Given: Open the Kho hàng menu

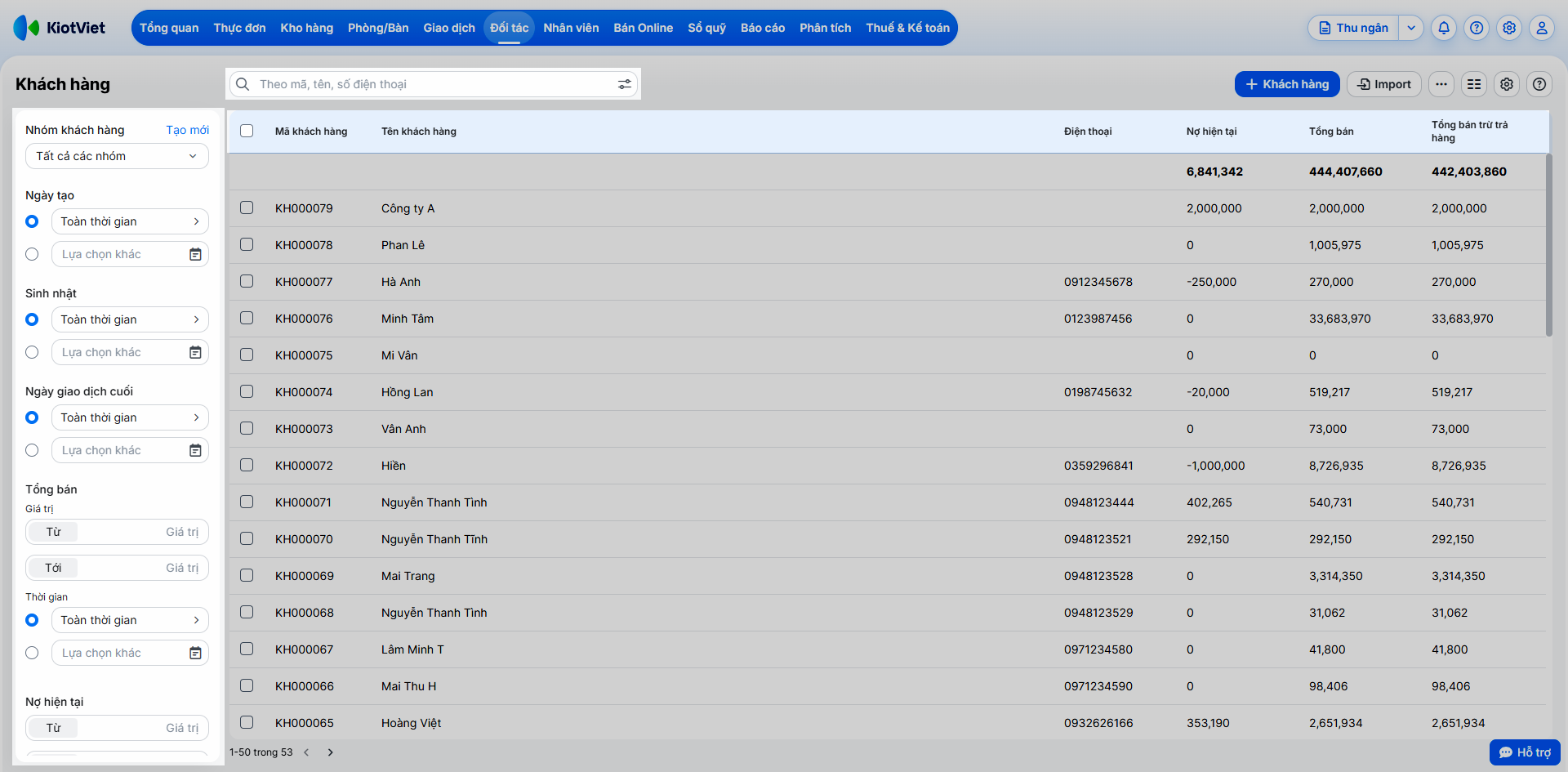Looking at the screenshot, I should pyautogui.click(x=307, y=28).
